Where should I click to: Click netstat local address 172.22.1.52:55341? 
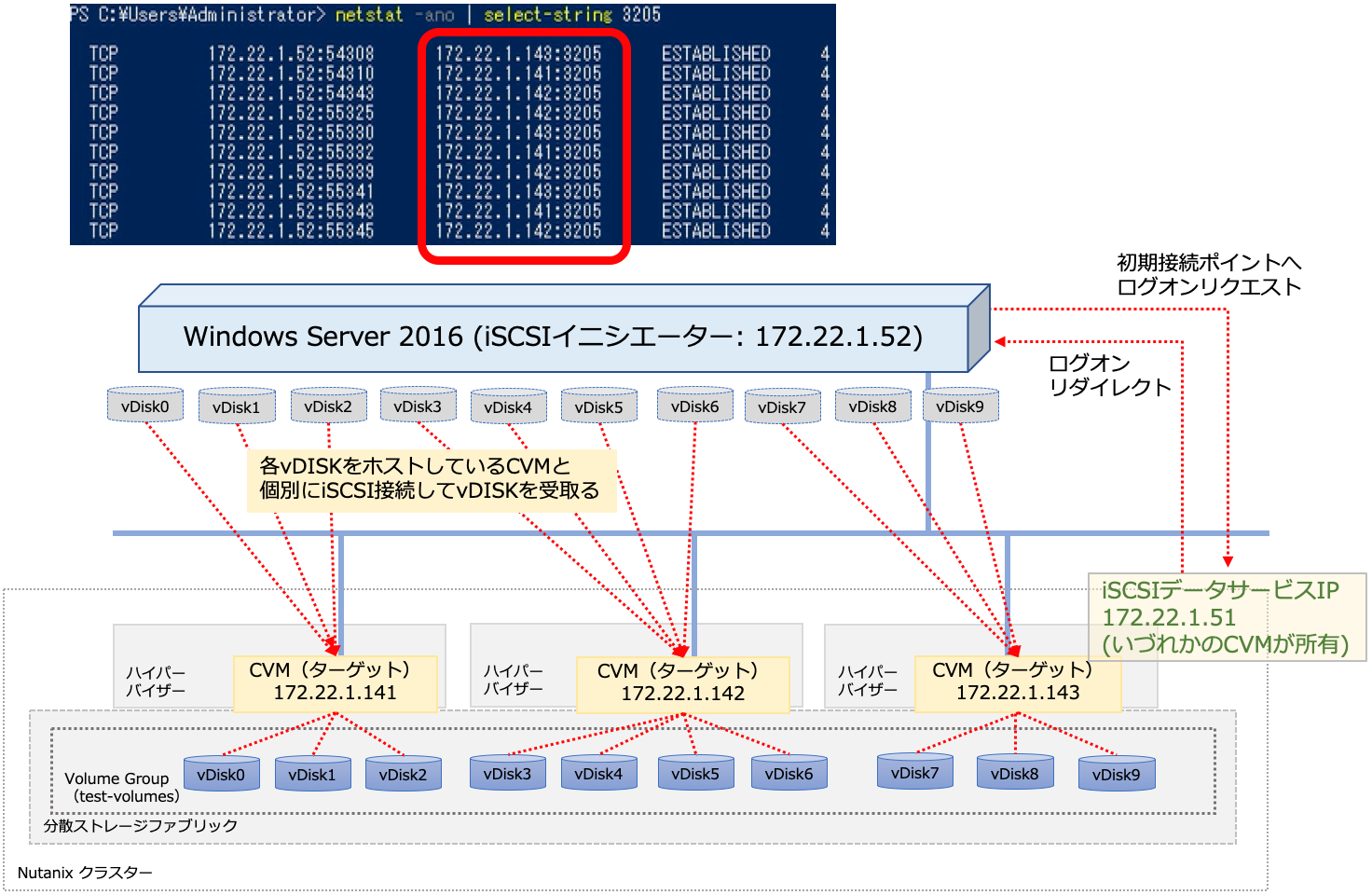(291, 191)
